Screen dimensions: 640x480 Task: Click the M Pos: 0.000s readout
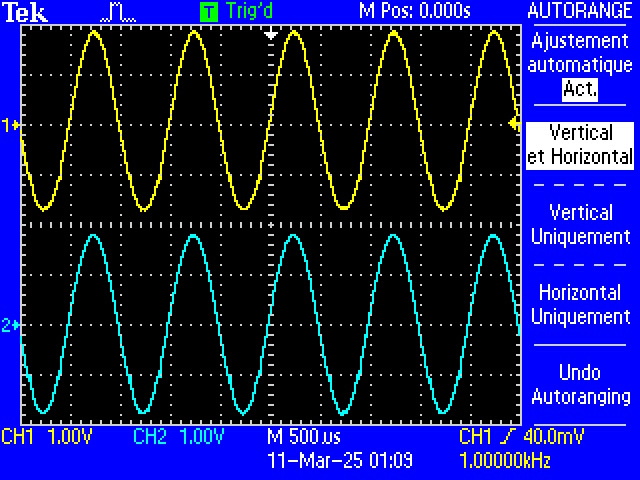click(x=415, y=11)
